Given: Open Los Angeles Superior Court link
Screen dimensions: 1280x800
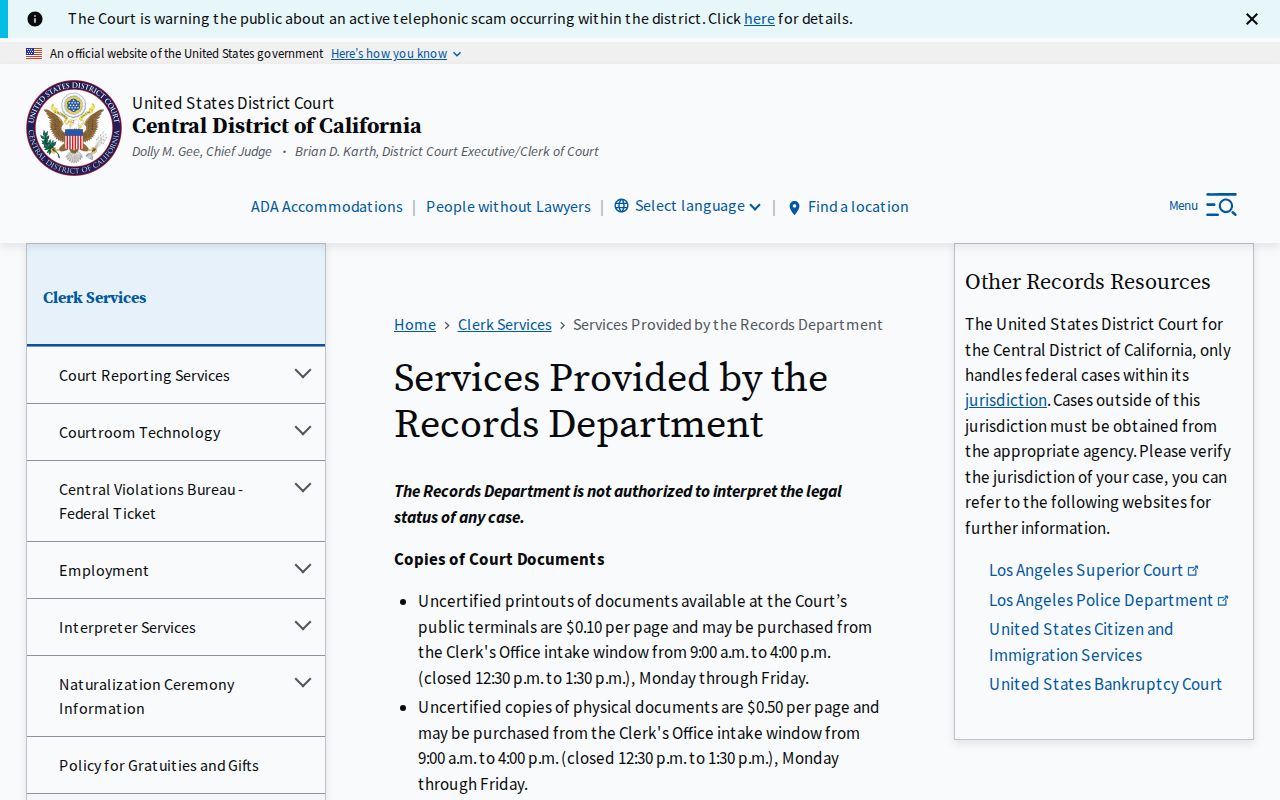Looking at the screenshot, I should click(1086, 570).
